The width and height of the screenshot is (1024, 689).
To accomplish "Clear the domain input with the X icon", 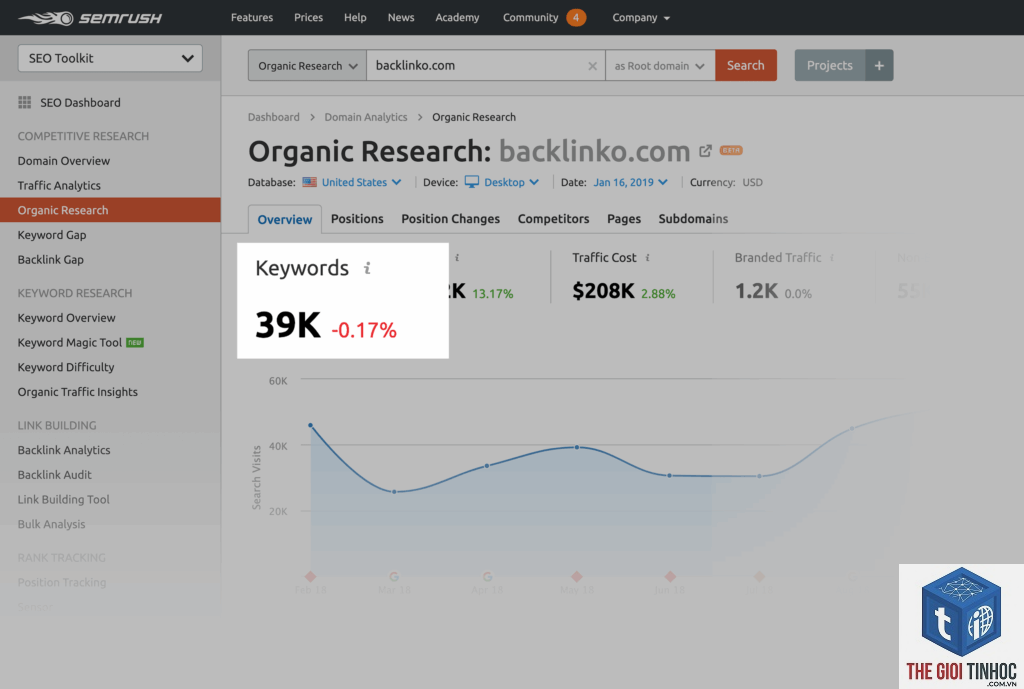I will click(x=592, y=66).
